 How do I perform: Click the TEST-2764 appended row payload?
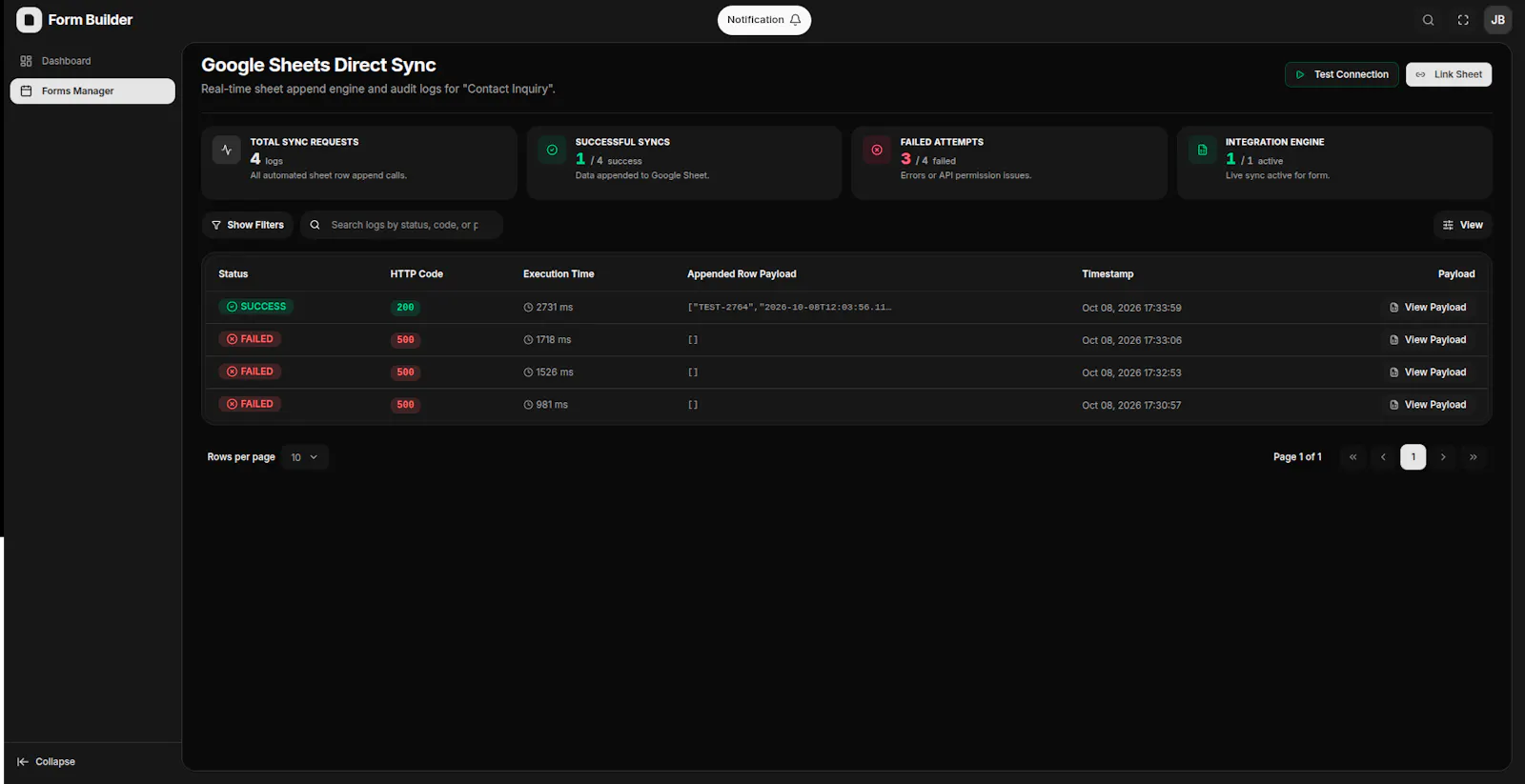pos(789,308)
